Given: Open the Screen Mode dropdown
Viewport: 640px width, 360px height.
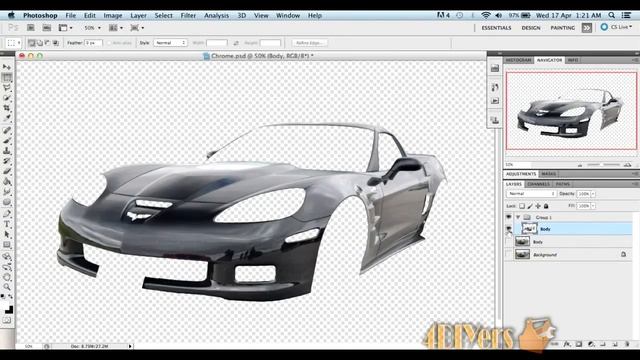Looking at the screenshot, I should pyautogui.click(x=137, y=28).
